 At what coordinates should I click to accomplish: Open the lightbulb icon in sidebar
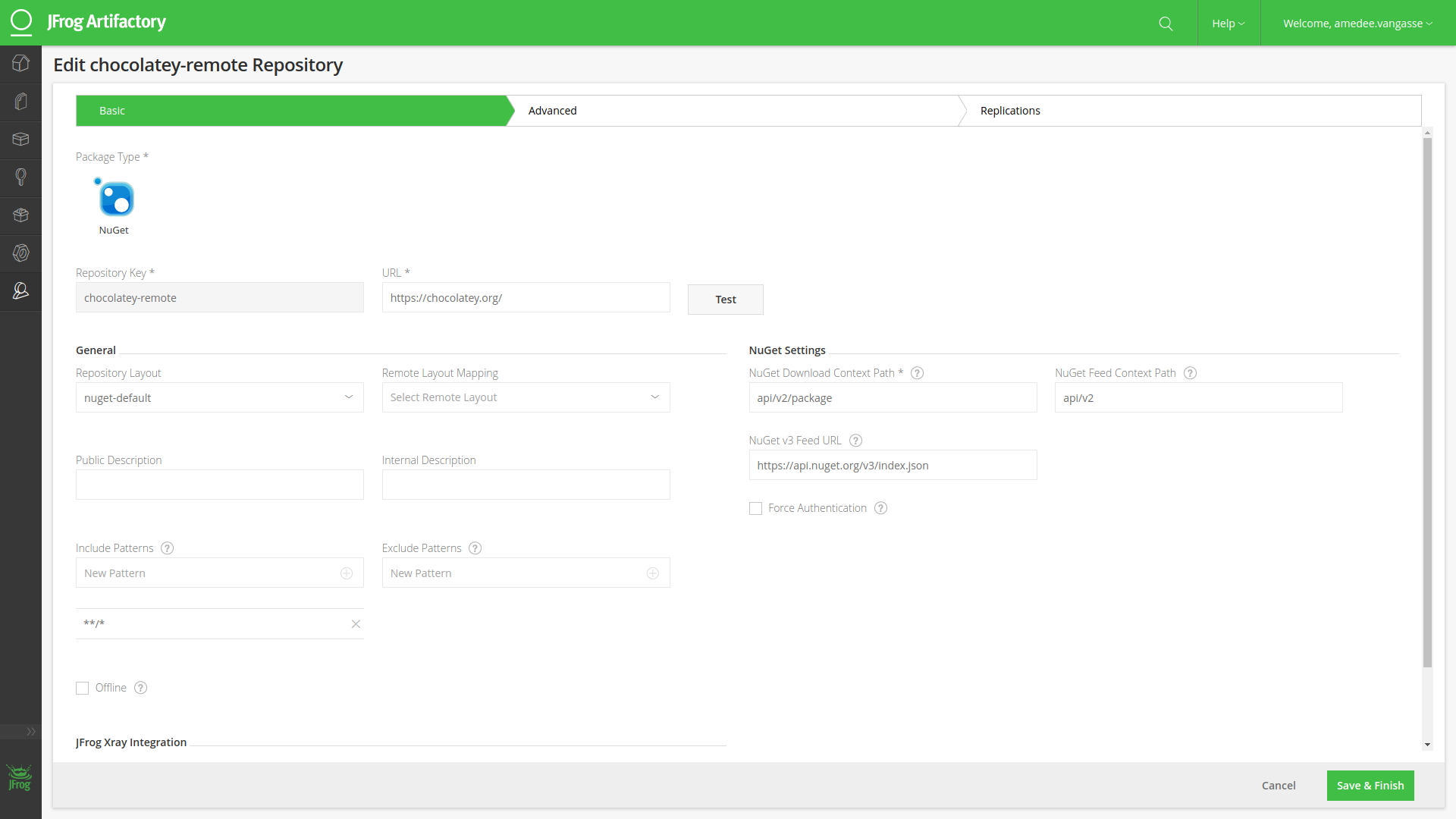point(21,177)
